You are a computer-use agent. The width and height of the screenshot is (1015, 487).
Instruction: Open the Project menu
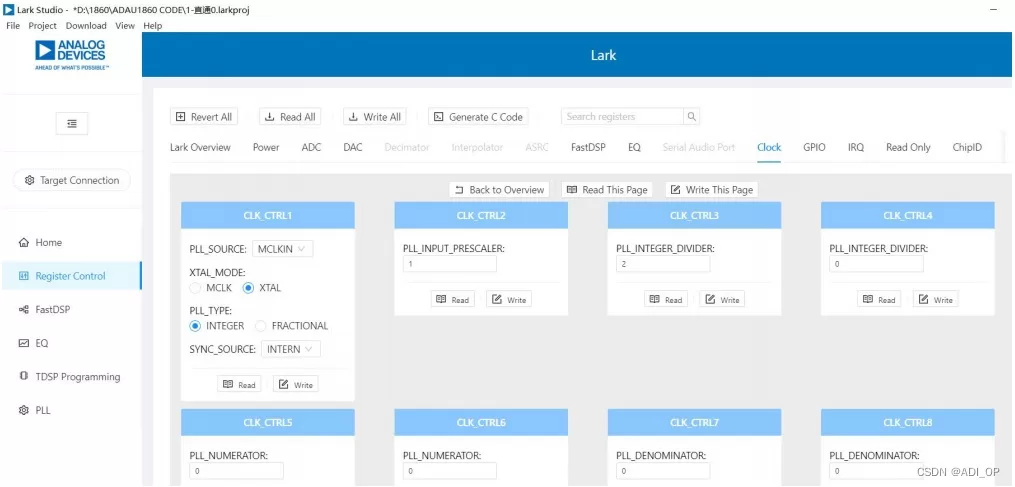click(x=43, y=26)
